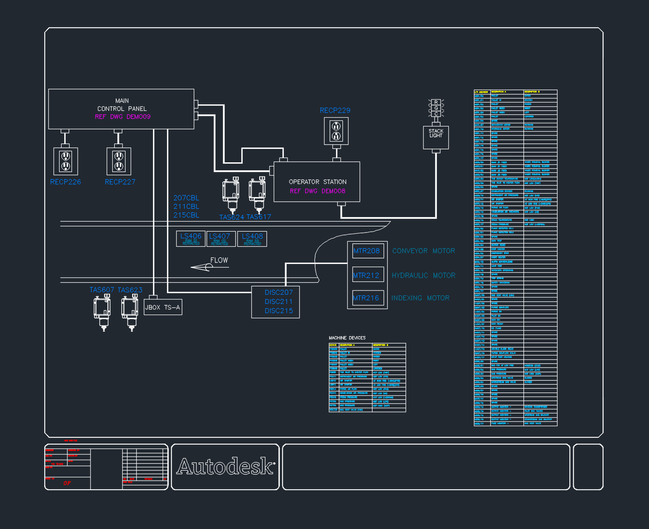Click the TAS624 tag text
The width and height of the screenshot is (649, 529).
[232, 217]
